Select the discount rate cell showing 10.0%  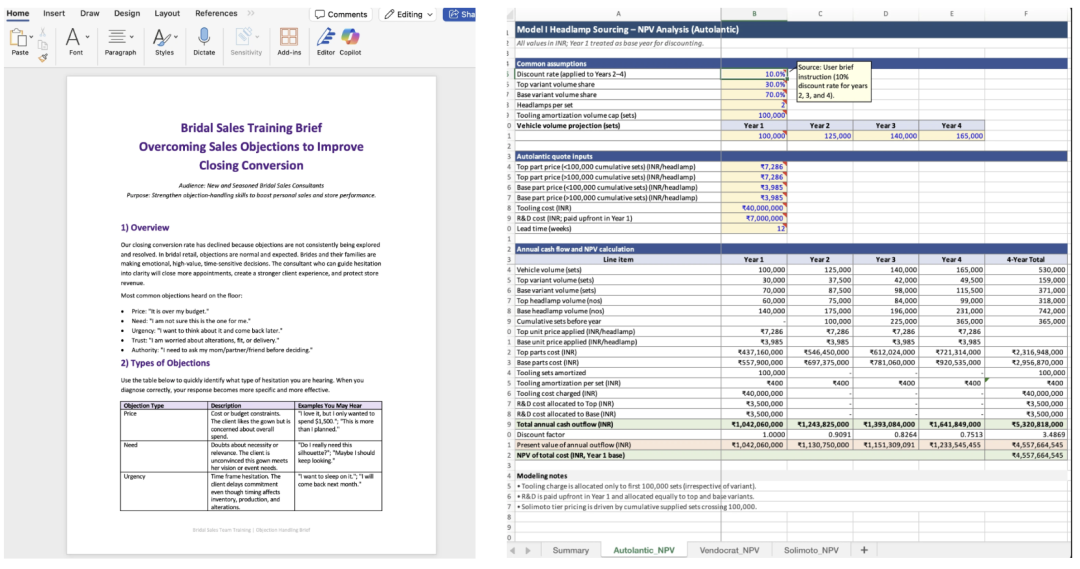(x=753, y=74)
